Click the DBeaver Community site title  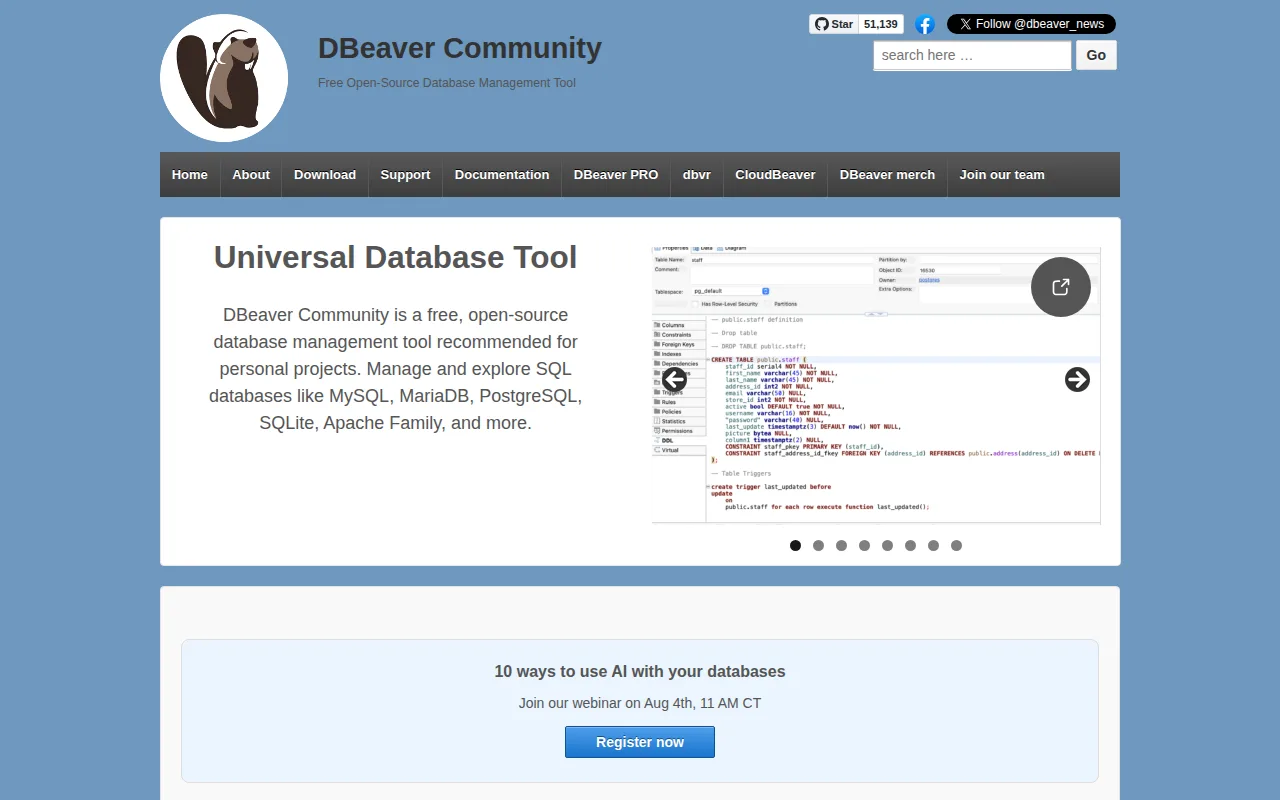click(460, 47)
